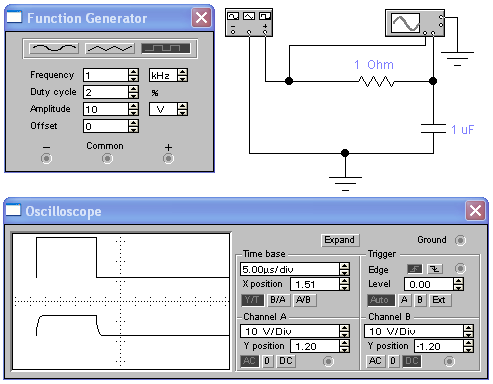This screenshot has width=493, height=384.
Task: Click the Channel B Y position -1.20 field
Action: (439, 346)
